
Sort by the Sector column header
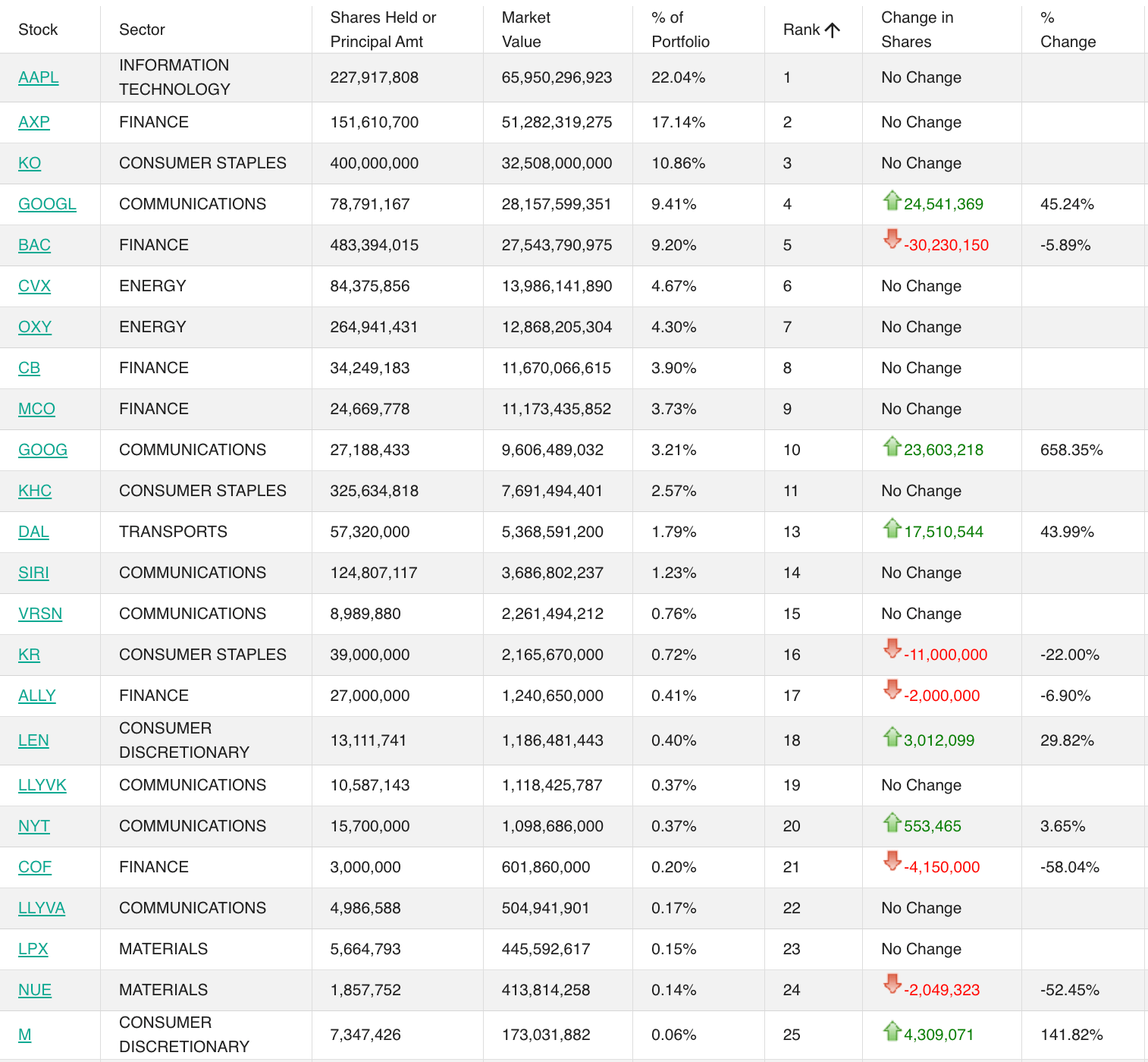(x=142, y=30)
